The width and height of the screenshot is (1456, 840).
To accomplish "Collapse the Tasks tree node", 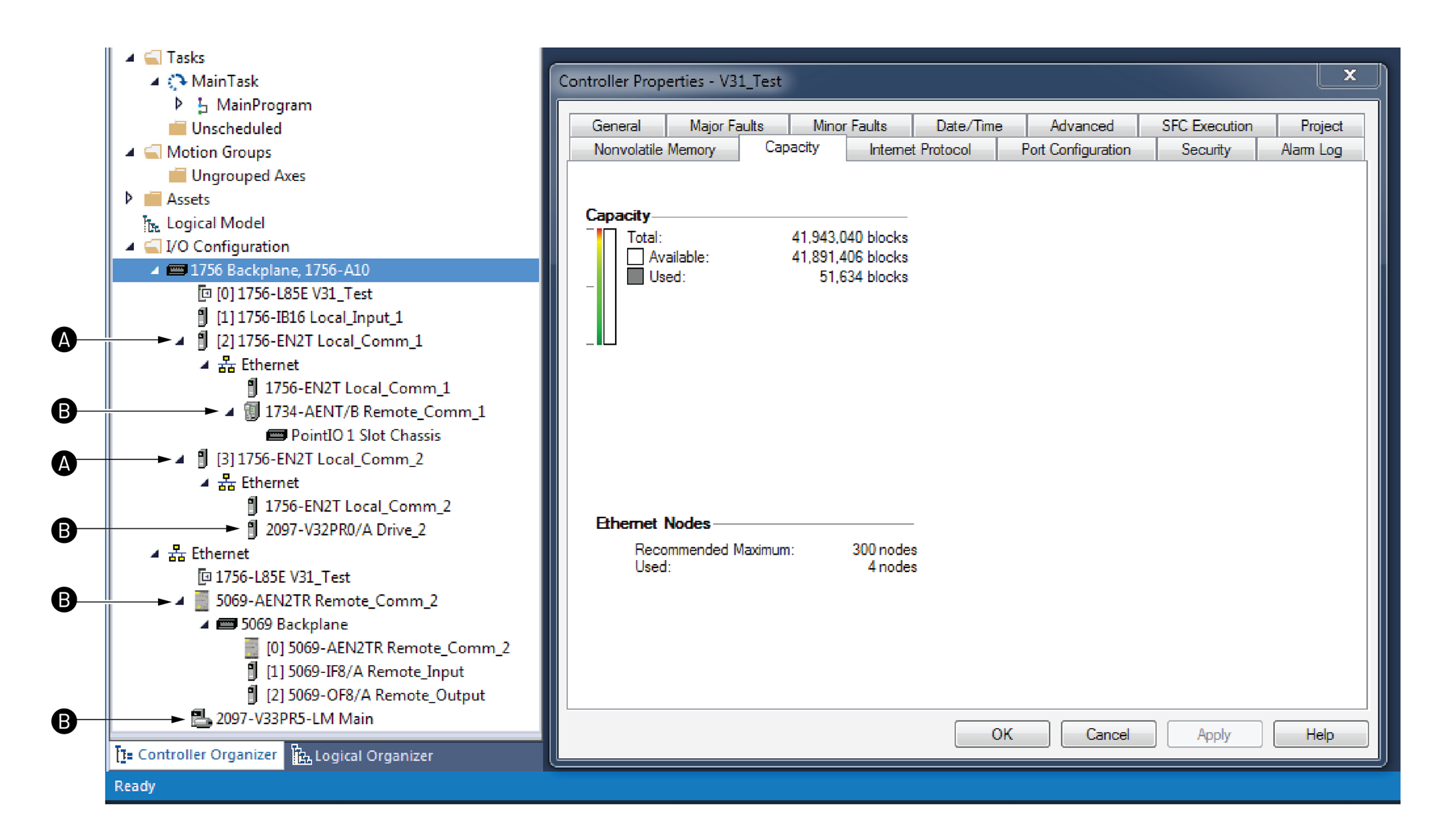I will [x=131, y=58].
